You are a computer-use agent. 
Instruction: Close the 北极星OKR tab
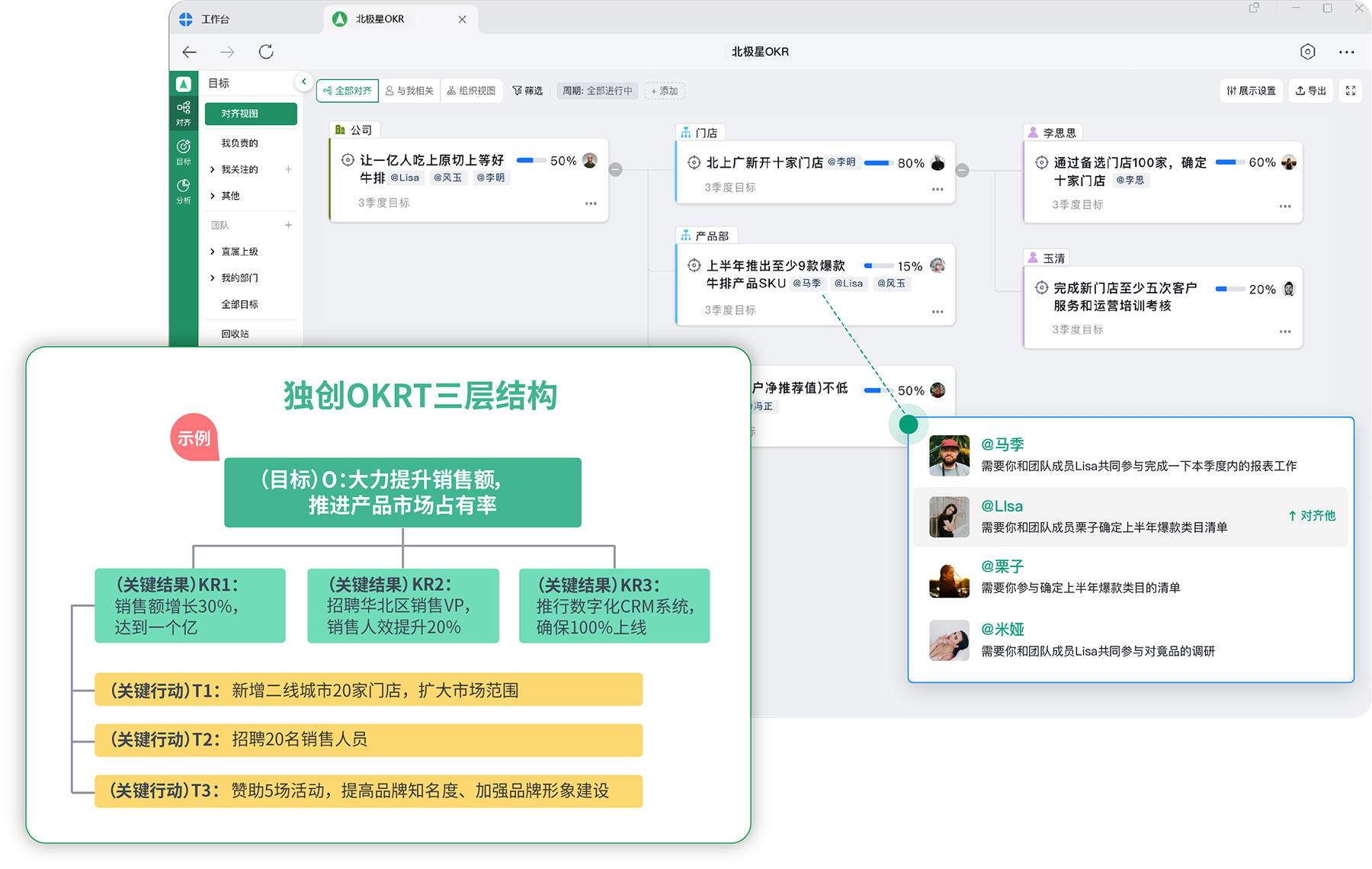pyautogui.click(x=462, y=19)
